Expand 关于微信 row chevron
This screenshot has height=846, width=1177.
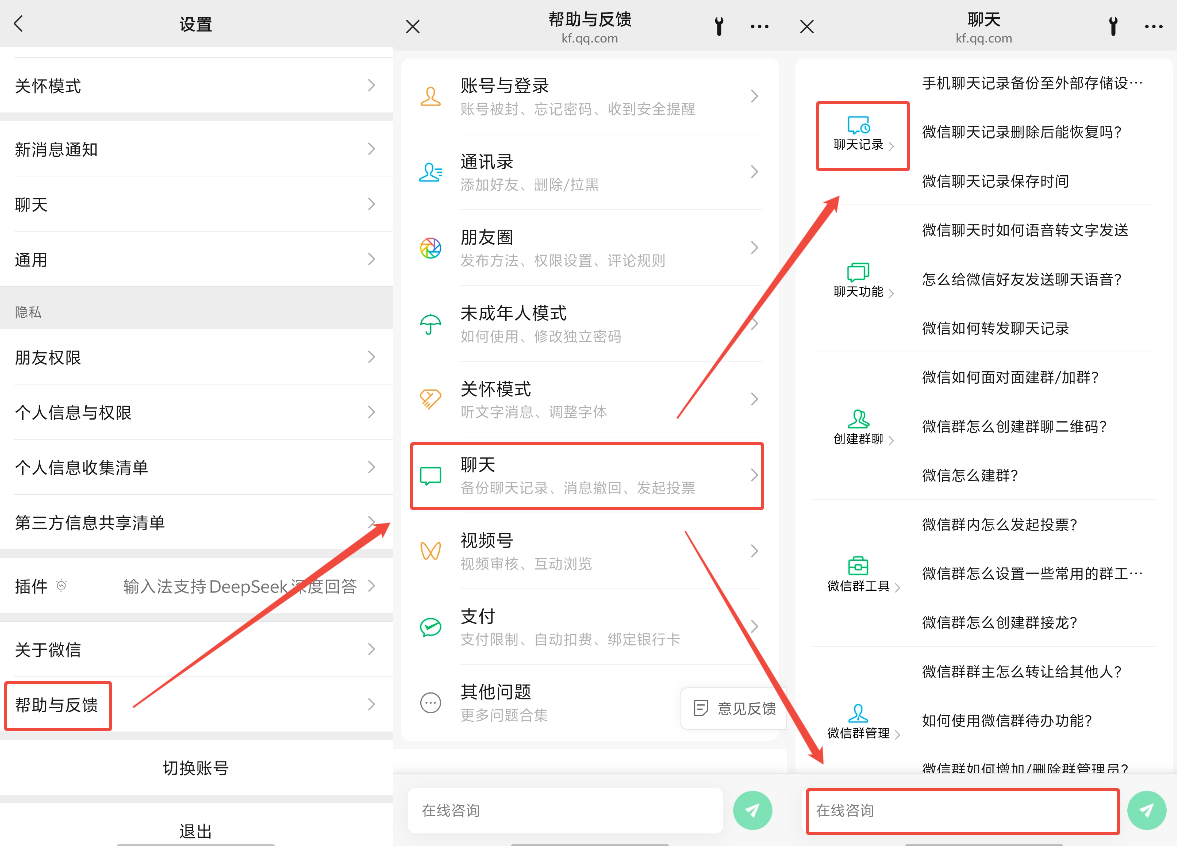(372, 649)
